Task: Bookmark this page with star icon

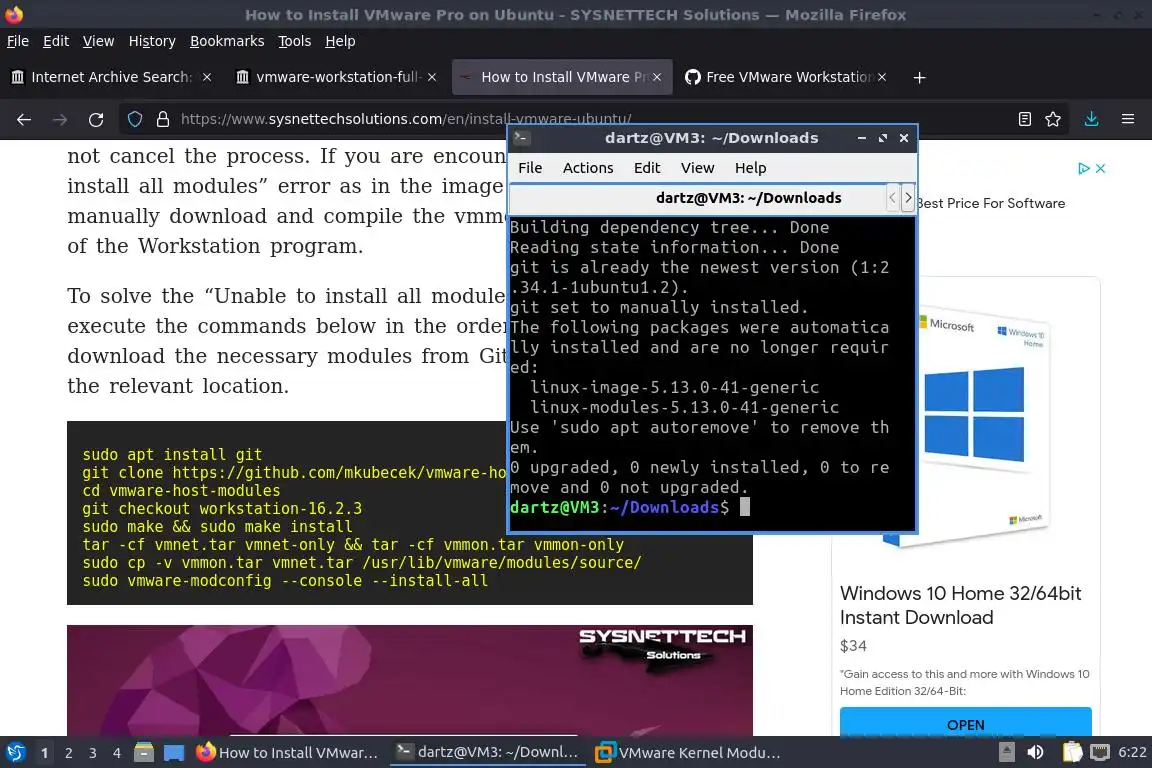Action: point(1053,119)
